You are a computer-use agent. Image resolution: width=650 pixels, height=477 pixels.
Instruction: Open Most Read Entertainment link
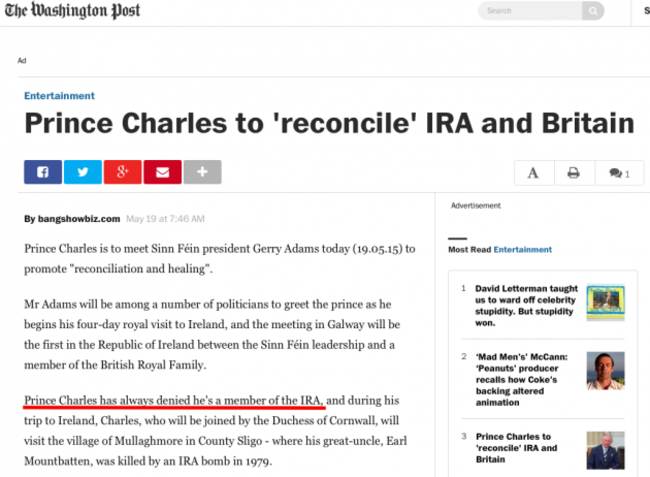[x=522, y=249]
